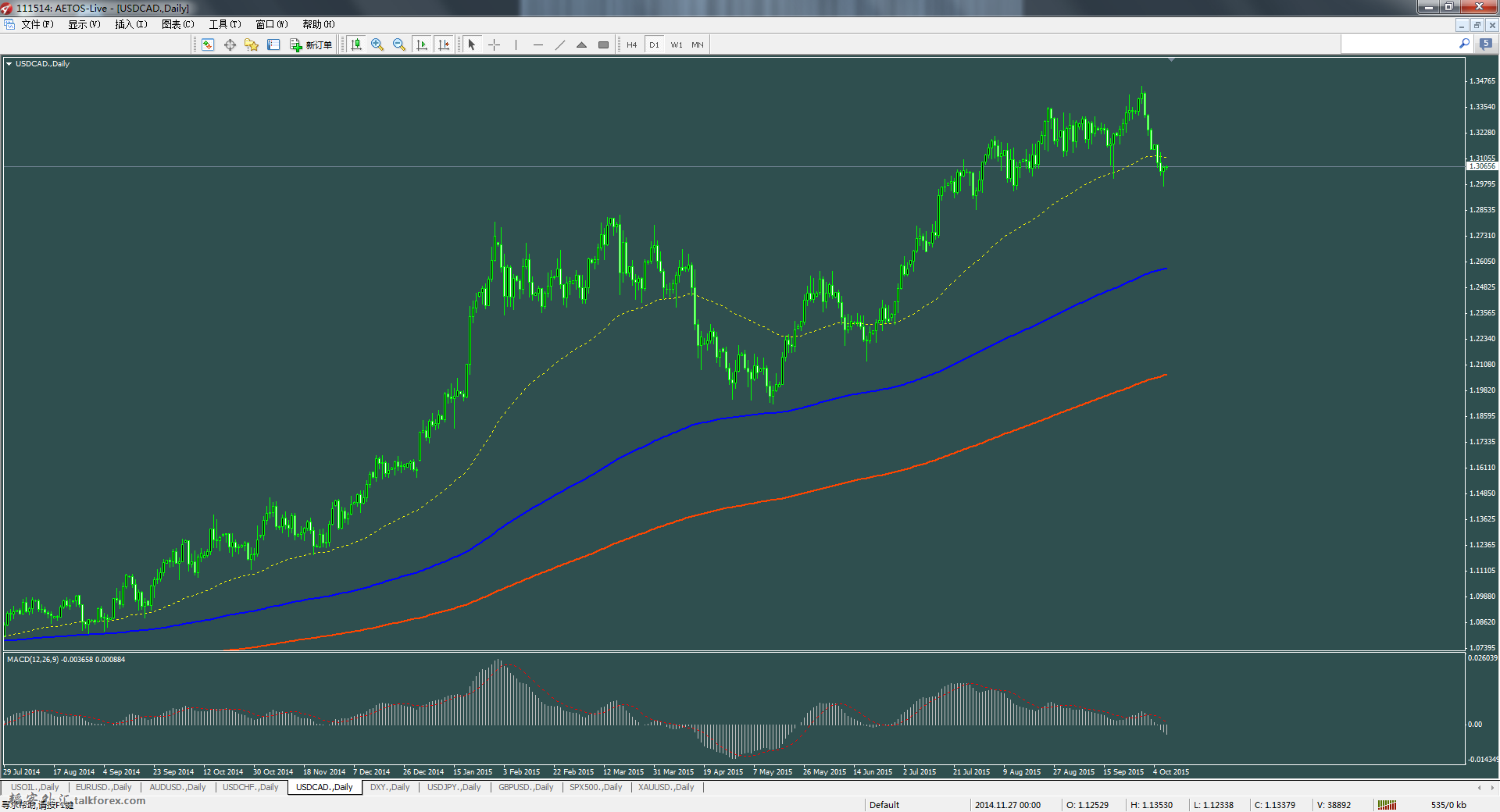
Task: Switch to SPX500.,Daily chart tab
Action: pyautogui.click(x=596, y=787)
